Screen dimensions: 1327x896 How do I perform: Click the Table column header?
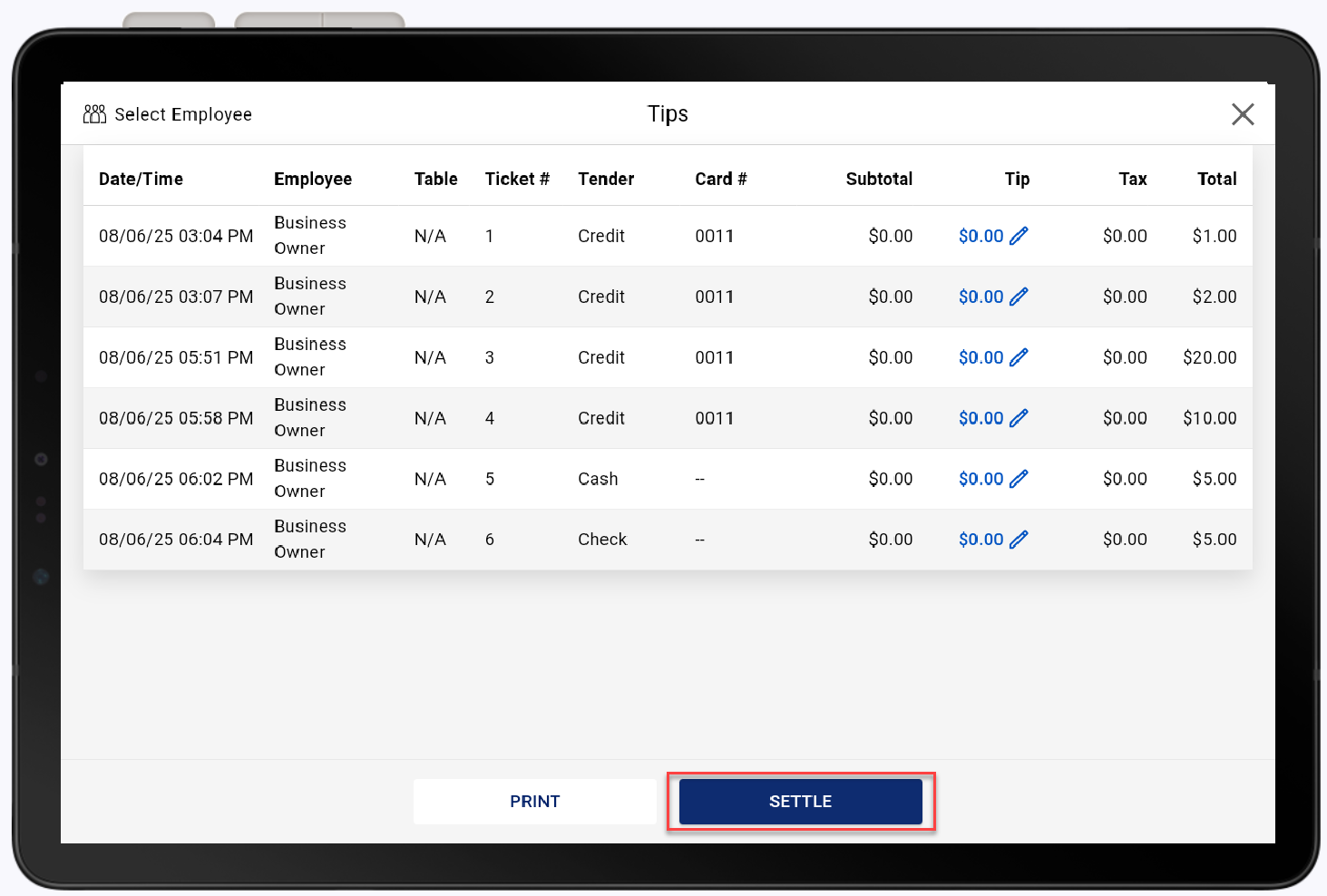pos(436,179)
